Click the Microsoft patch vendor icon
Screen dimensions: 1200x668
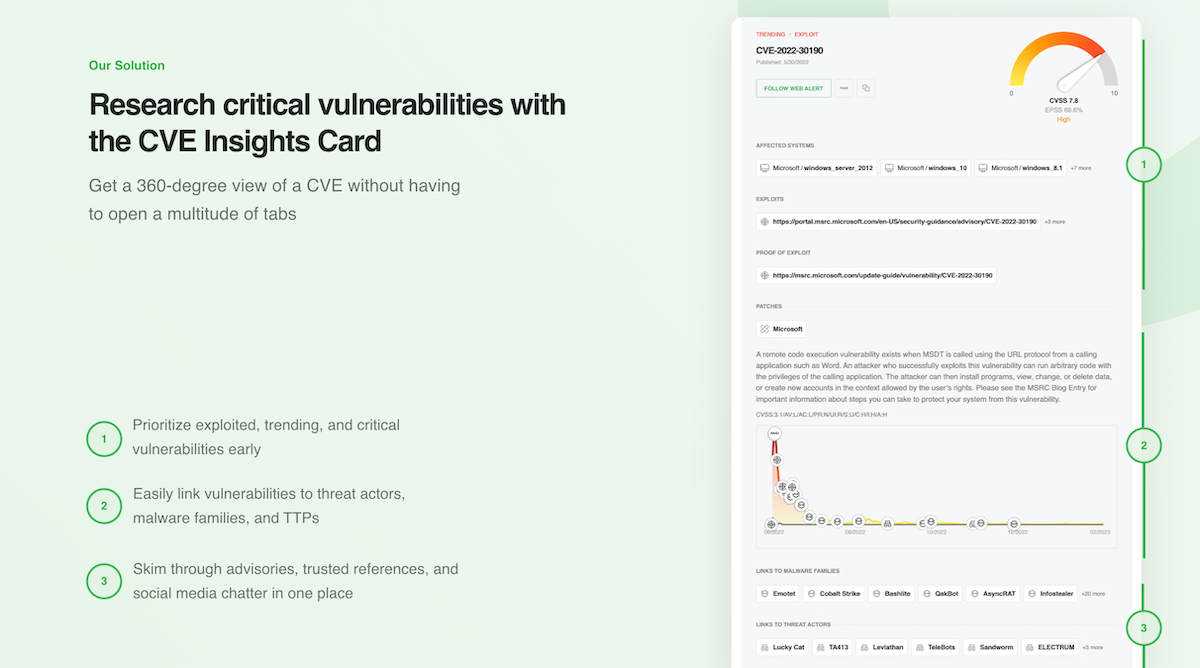[765, 329]
